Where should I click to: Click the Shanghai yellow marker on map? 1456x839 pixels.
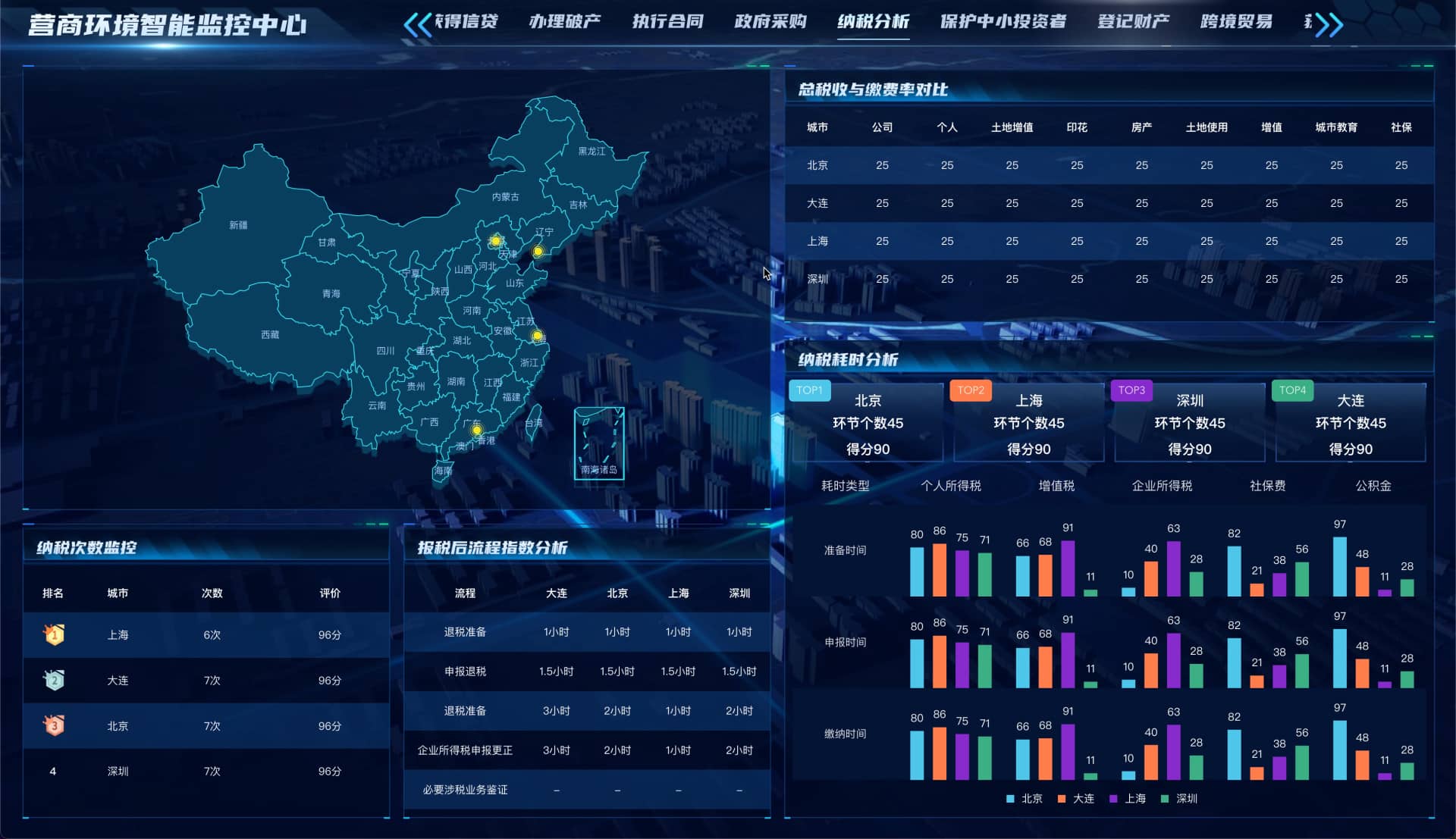pos(537,335)
